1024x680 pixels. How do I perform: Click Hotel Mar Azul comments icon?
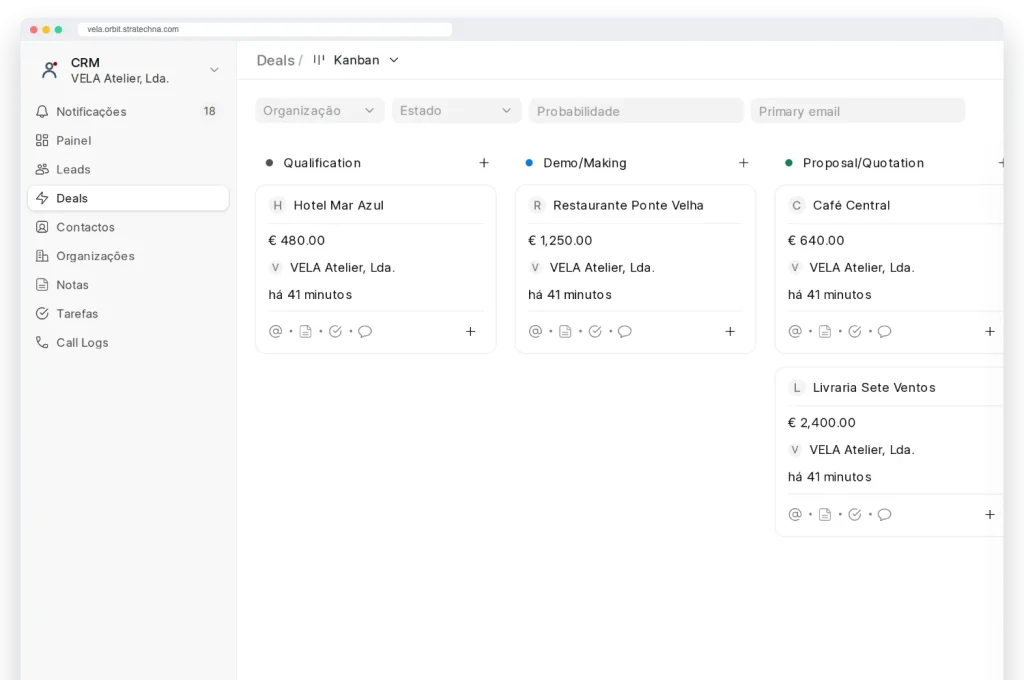[365, 331]
